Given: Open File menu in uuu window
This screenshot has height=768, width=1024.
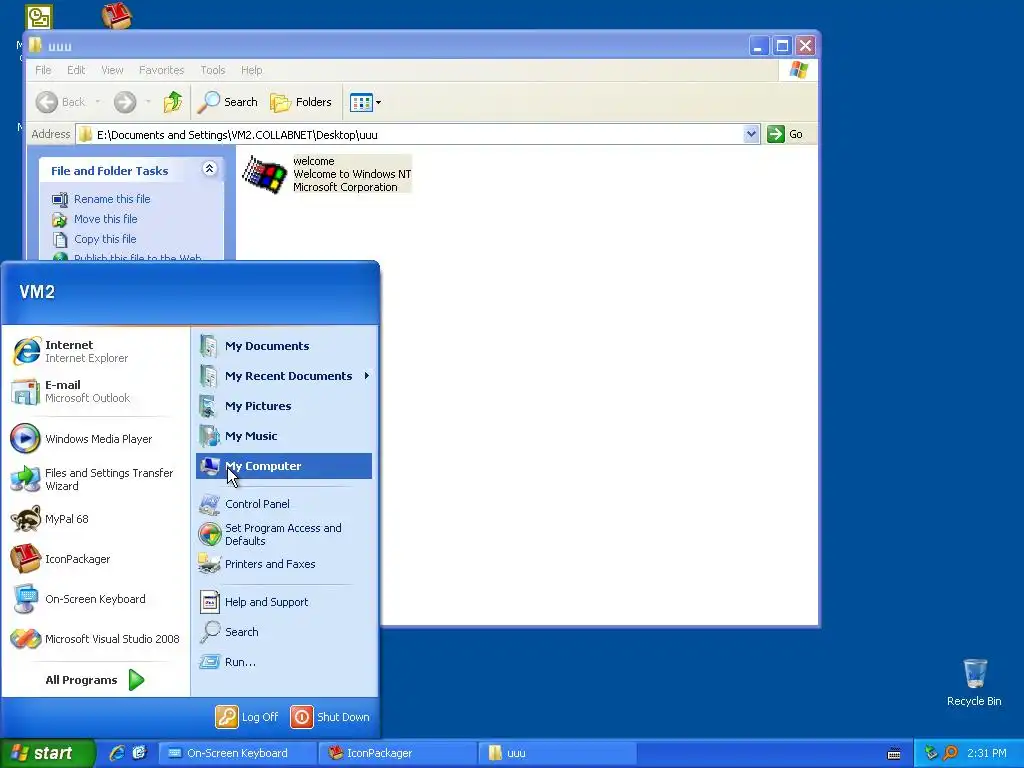Looking at the screenshot, I should click(43, 70).
